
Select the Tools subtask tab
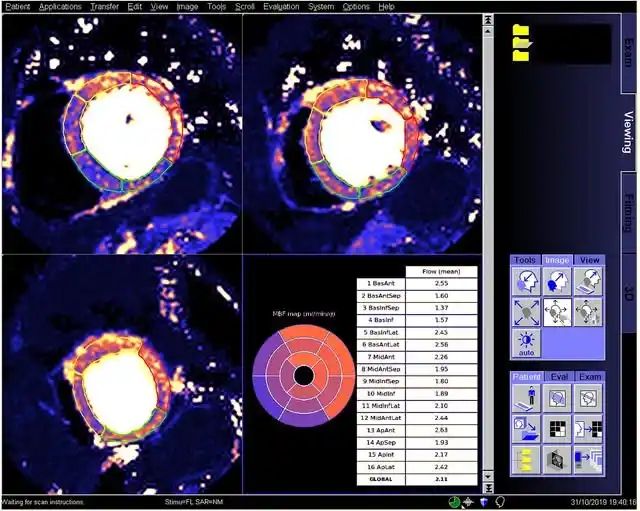[x=525, y=260]
